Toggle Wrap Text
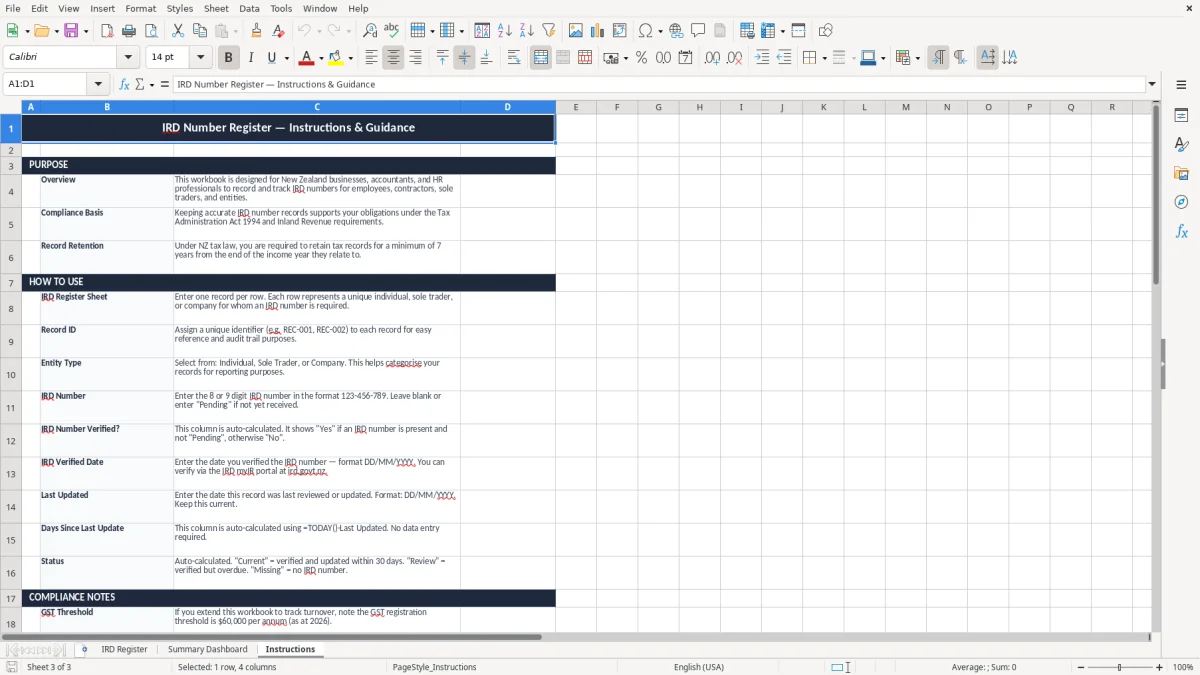Screen dimensions: 1200x675 [514, 58]
